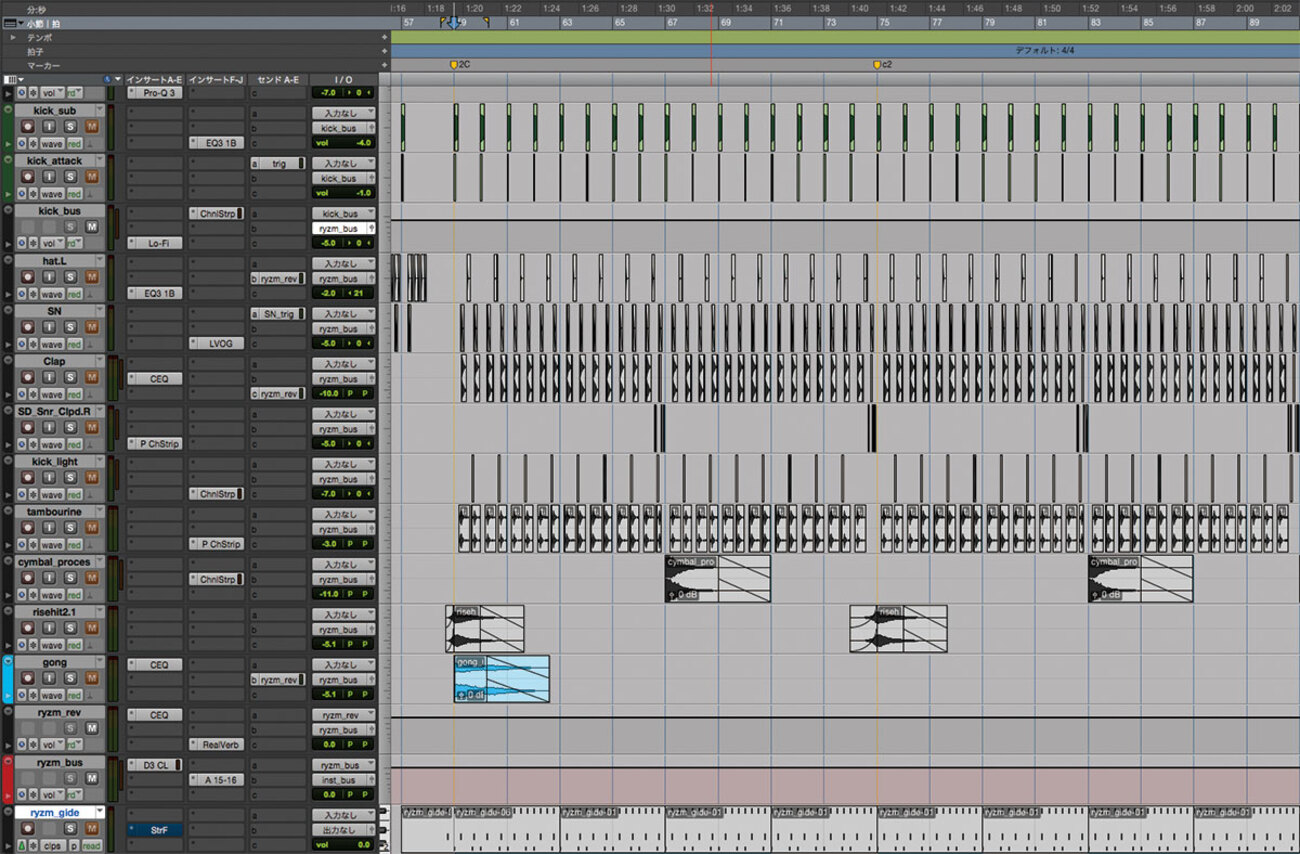The width and height of the screenshot is (1300, 854).
Task: Solo the ryzm_bus track
Action: [70, 780]
